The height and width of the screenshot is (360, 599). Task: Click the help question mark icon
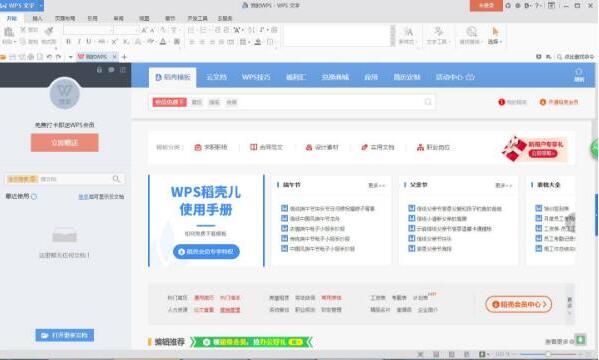pos(537,5)
